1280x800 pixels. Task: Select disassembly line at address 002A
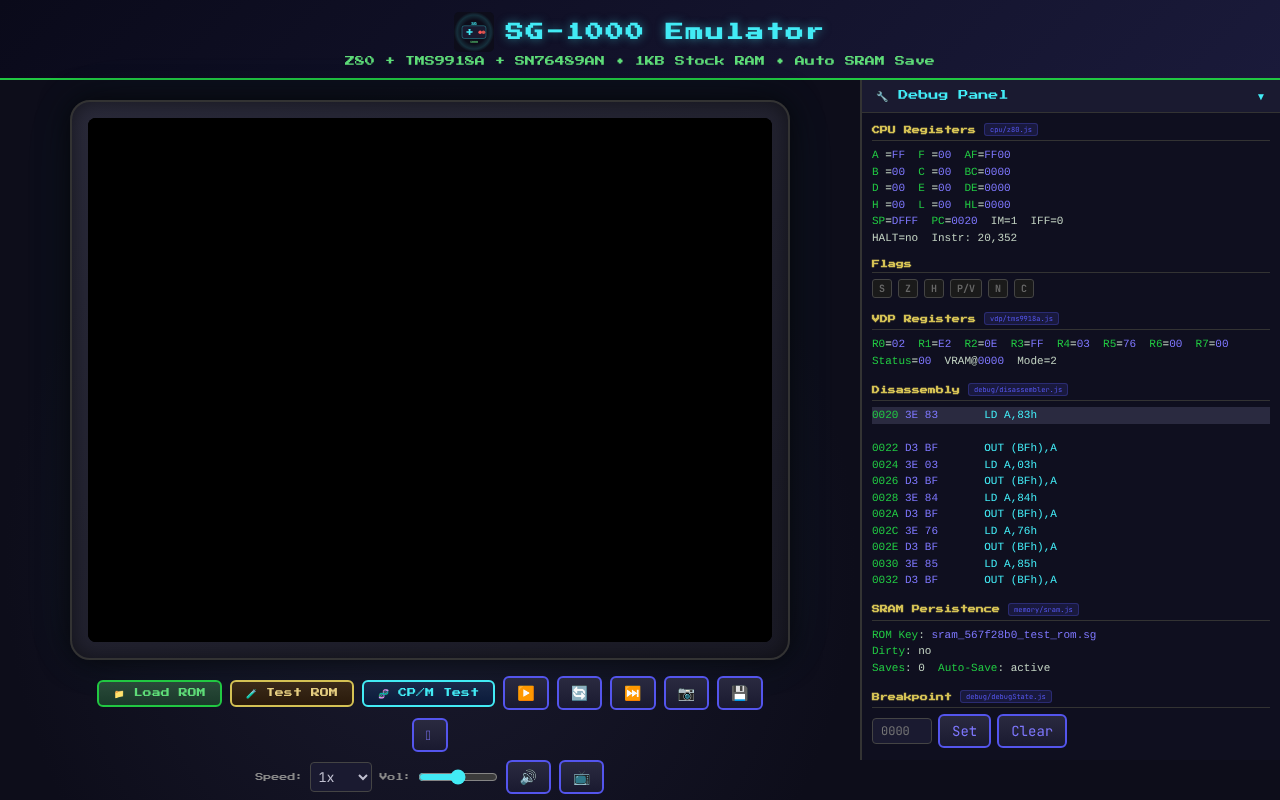coord(1071,514)
